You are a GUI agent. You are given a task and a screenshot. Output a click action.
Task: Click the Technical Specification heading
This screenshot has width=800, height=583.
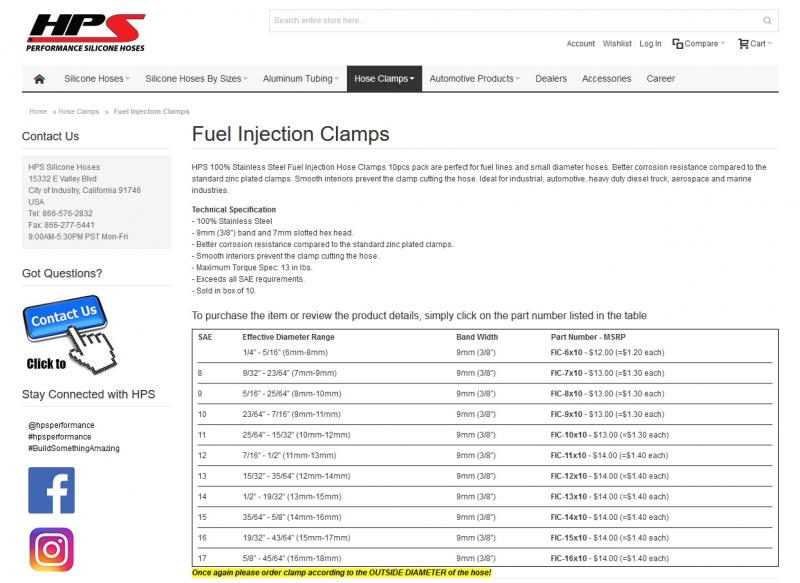234,210
